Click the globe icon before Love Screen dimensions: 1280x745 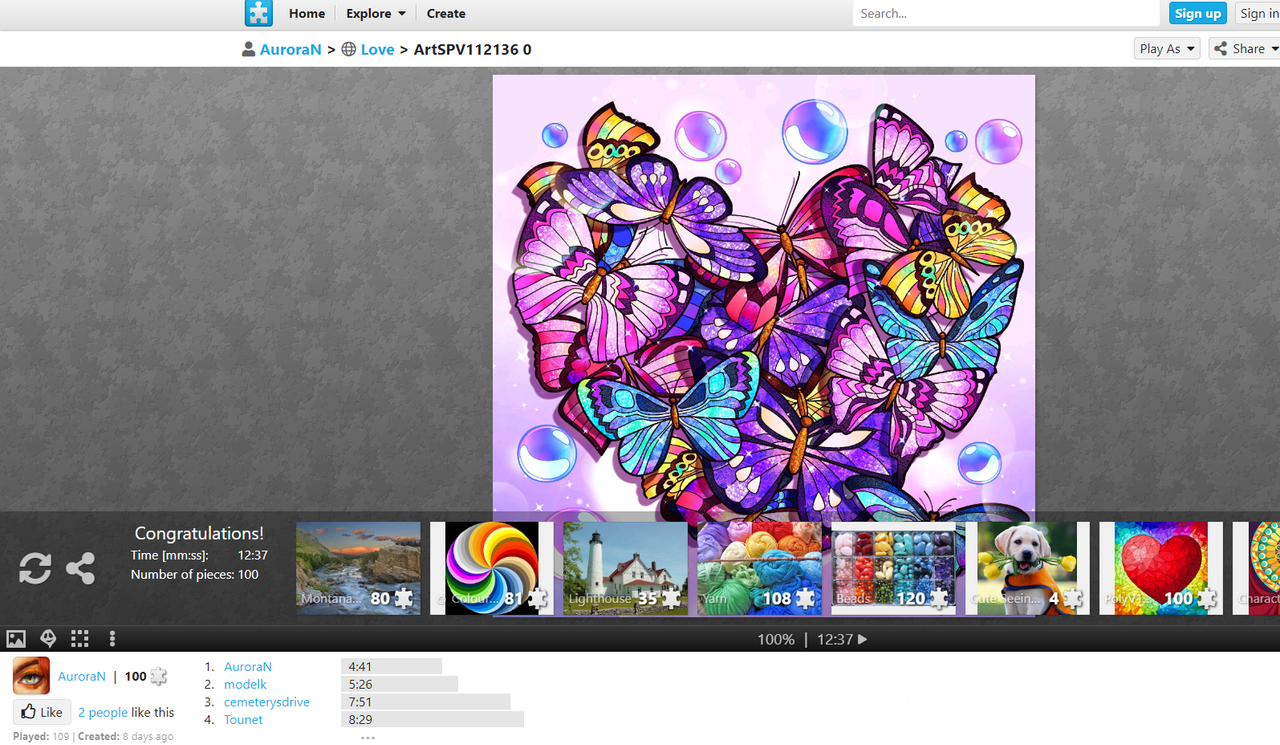pyautogui.click(x=349, y=49)
